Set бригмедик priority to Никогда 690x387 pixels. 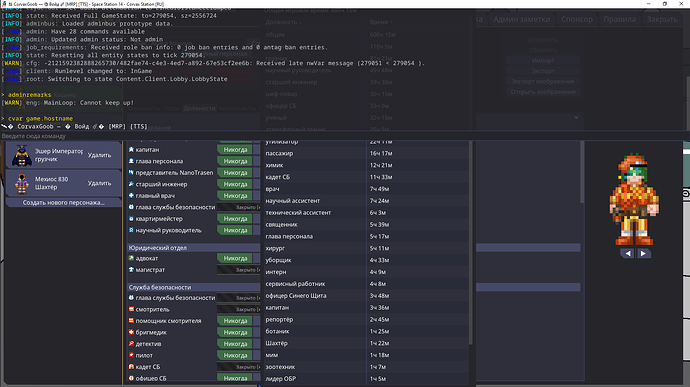pos(235,332)
